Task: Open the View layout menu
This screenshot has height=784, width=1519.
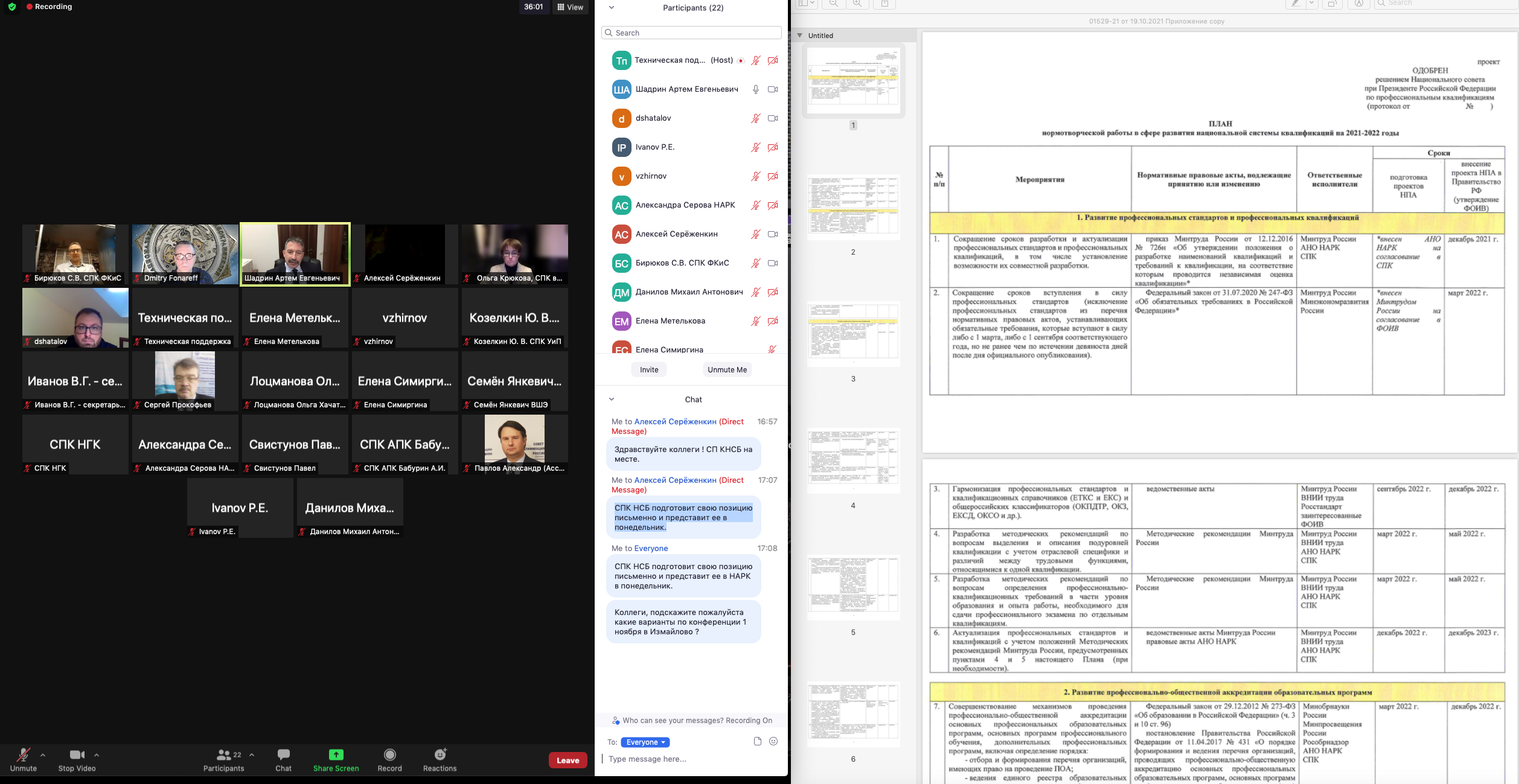Action: (x=570, y=7)
